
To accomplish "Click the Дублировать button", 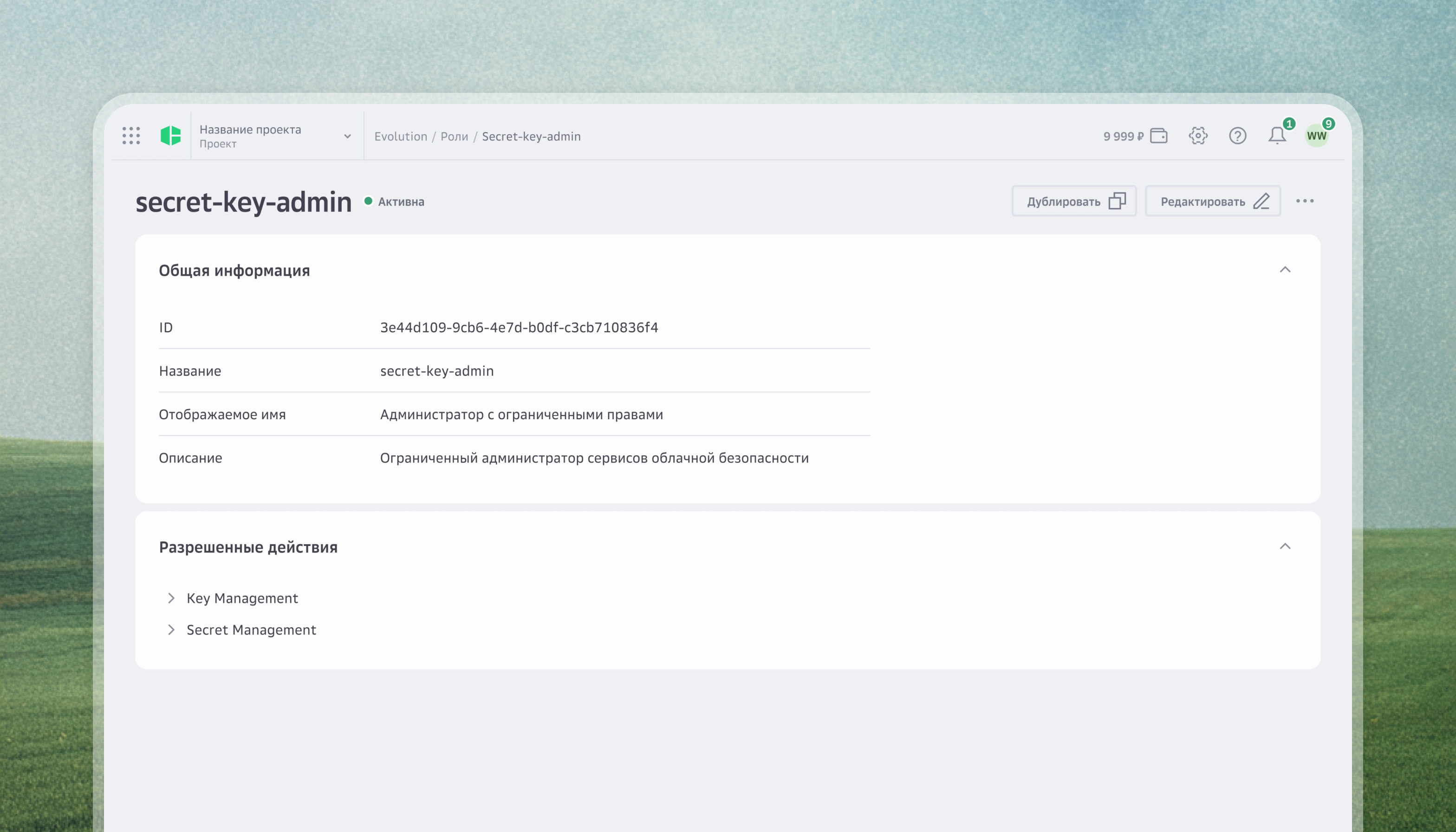I will (x=1074, y=201).
